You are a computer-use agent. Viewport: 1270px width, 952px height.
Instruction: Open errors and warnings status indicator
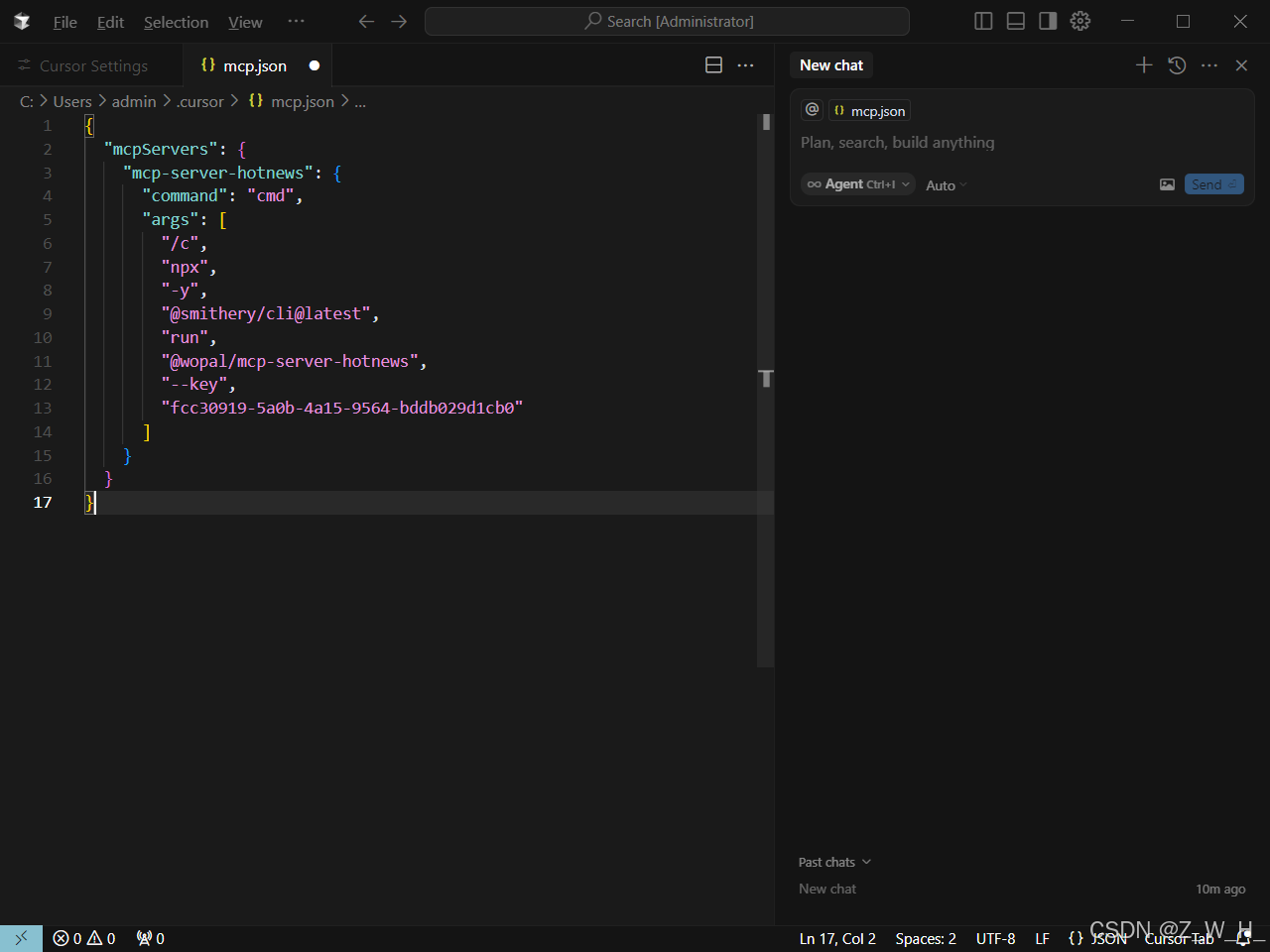coord(84,938)
